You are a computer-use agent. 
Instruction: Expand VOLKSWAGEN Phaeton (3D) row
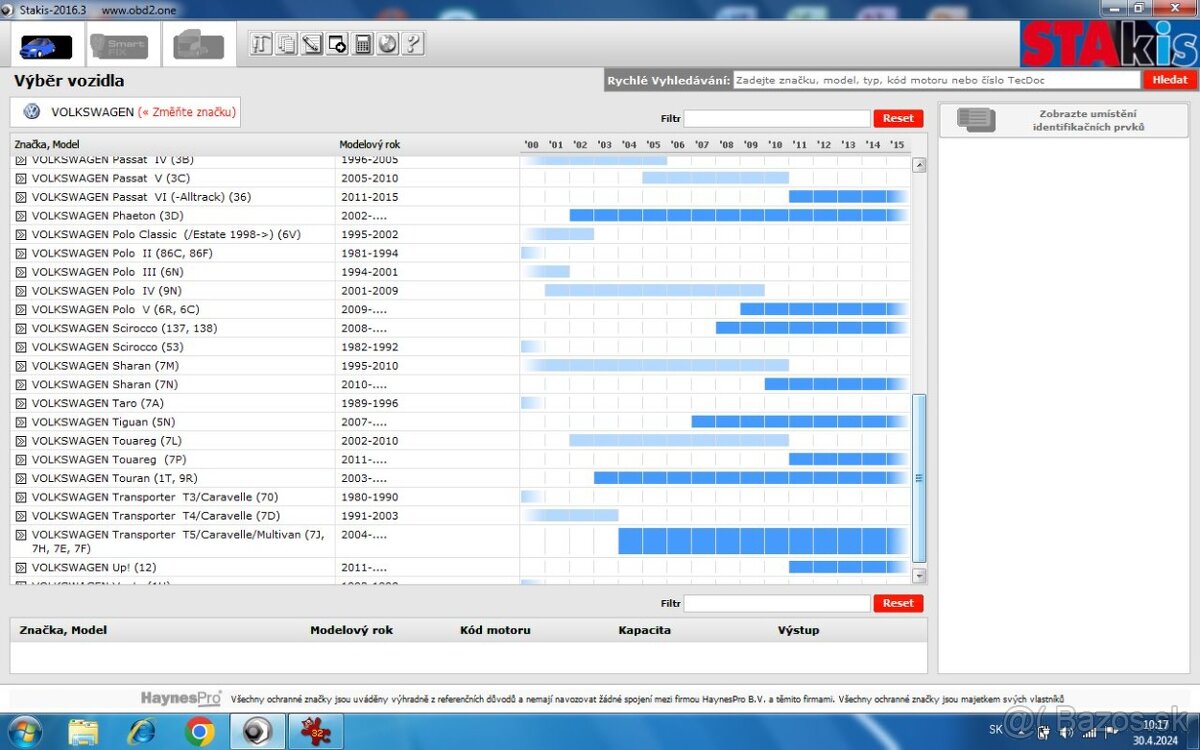[21, 216]
